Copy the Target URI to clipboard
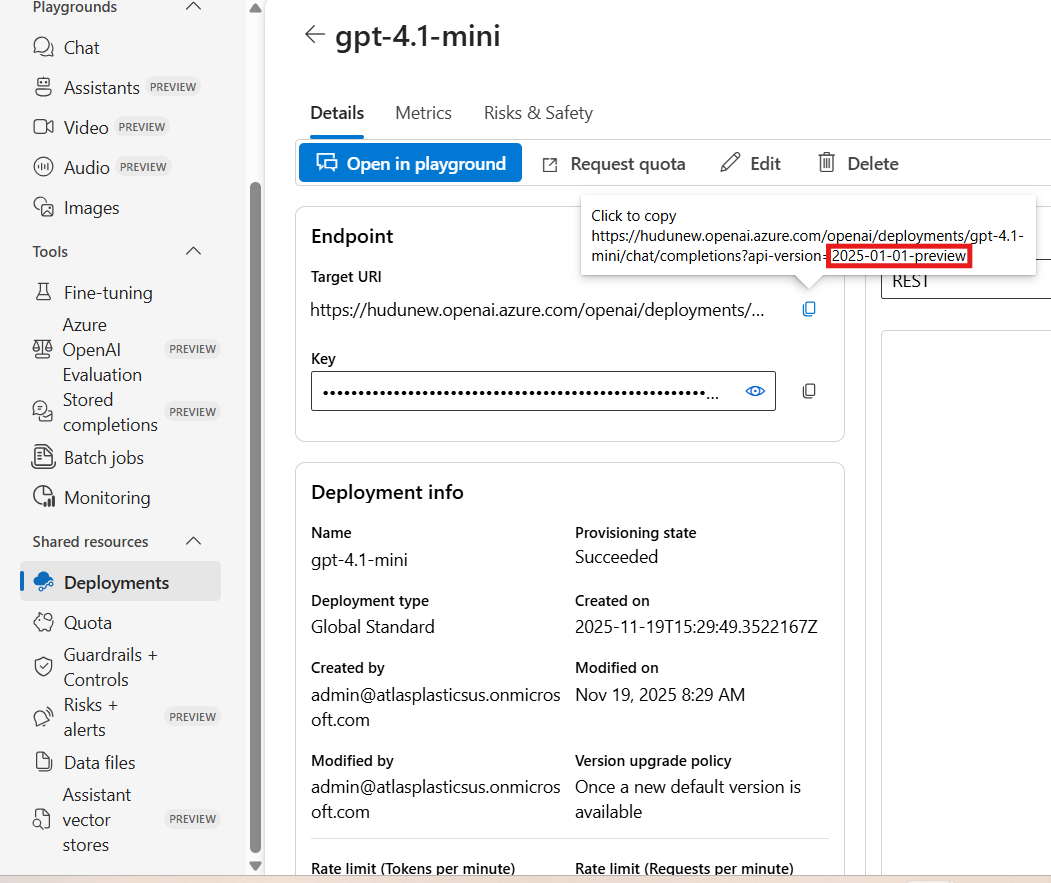This screenshot has height=883, width=1051. [x=809, y=309]
